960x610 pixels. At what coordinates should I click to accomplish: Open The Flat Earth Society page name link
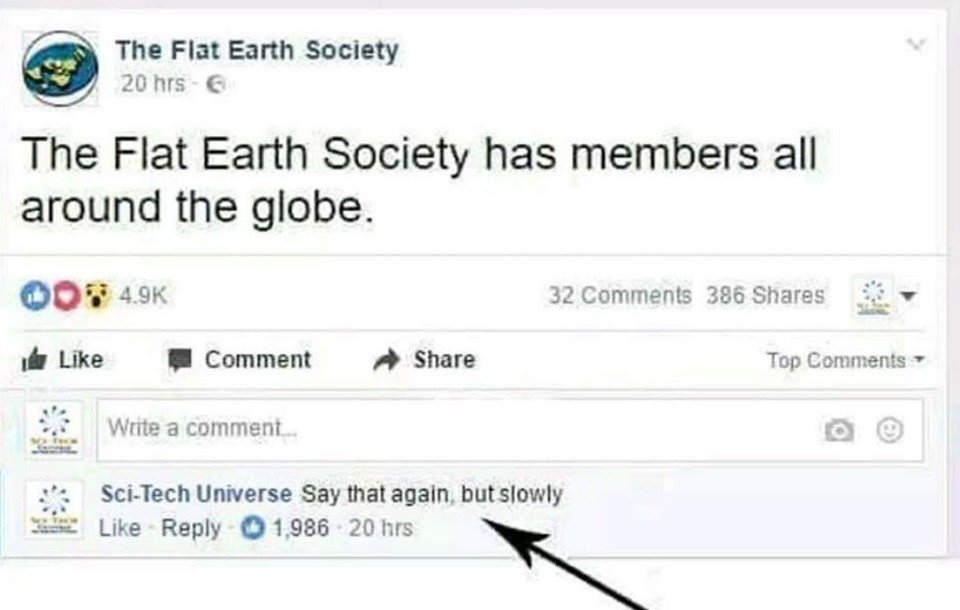point(256,50)
